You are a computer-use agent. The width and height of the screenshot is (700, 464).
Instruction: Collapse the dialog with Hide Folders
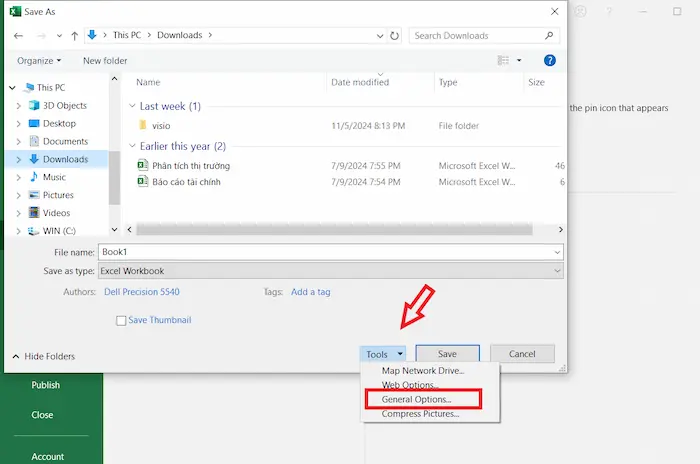43,356
